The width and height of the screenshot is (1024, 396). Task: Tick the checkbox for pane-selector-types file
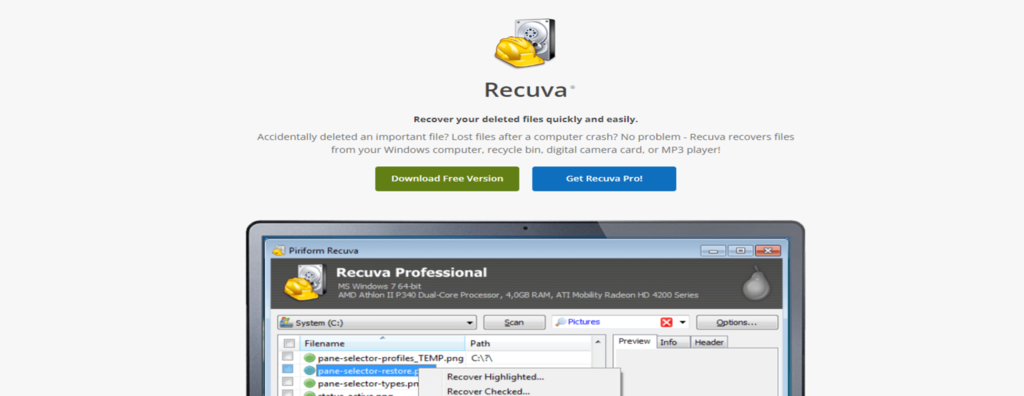(287, 383)
